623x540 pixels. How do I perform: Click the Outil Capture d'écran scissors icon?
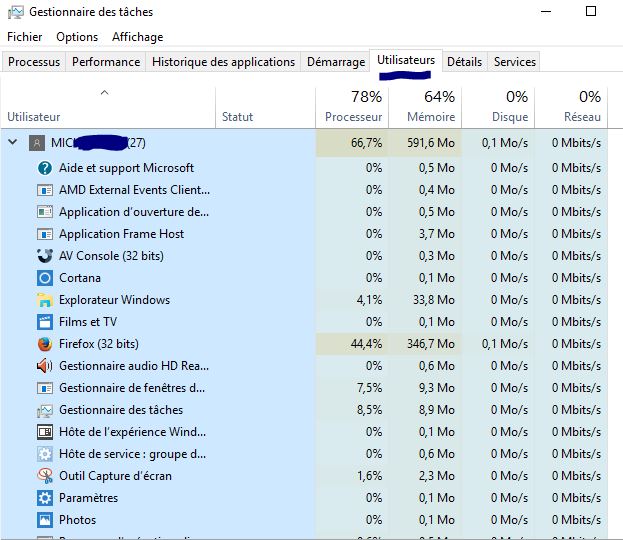pos(45,476)
